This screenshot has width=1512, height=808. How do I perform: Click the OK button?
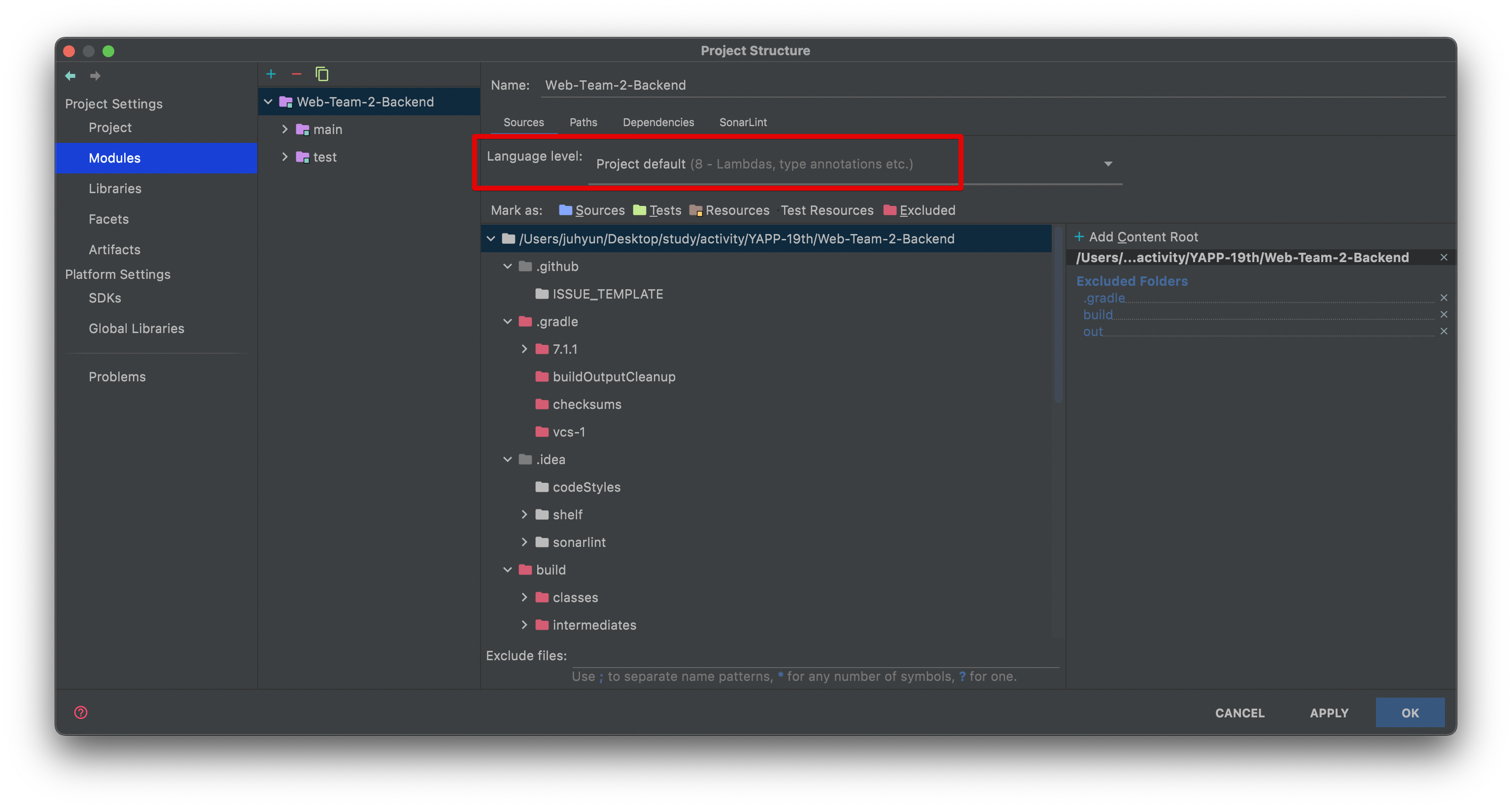pyautogui.click(x=1410, y=712)
